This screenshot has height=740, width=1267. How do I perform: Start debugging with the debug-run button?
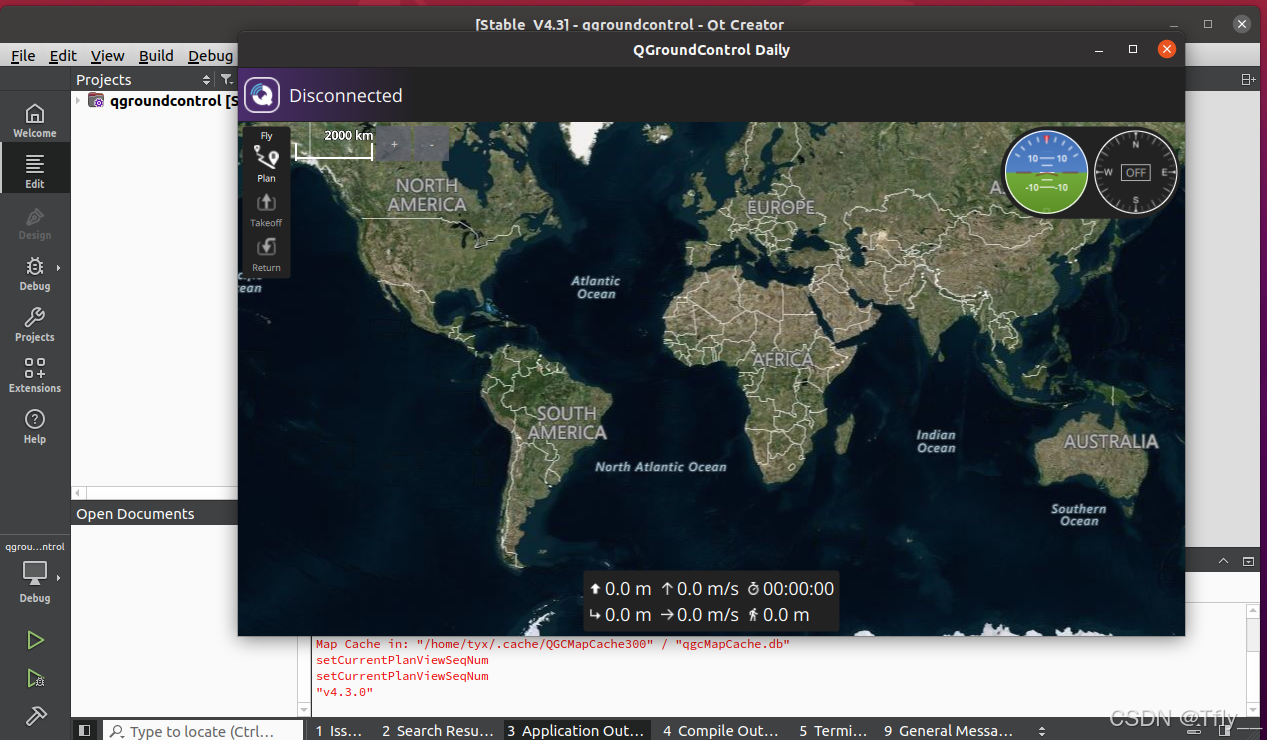35,678
